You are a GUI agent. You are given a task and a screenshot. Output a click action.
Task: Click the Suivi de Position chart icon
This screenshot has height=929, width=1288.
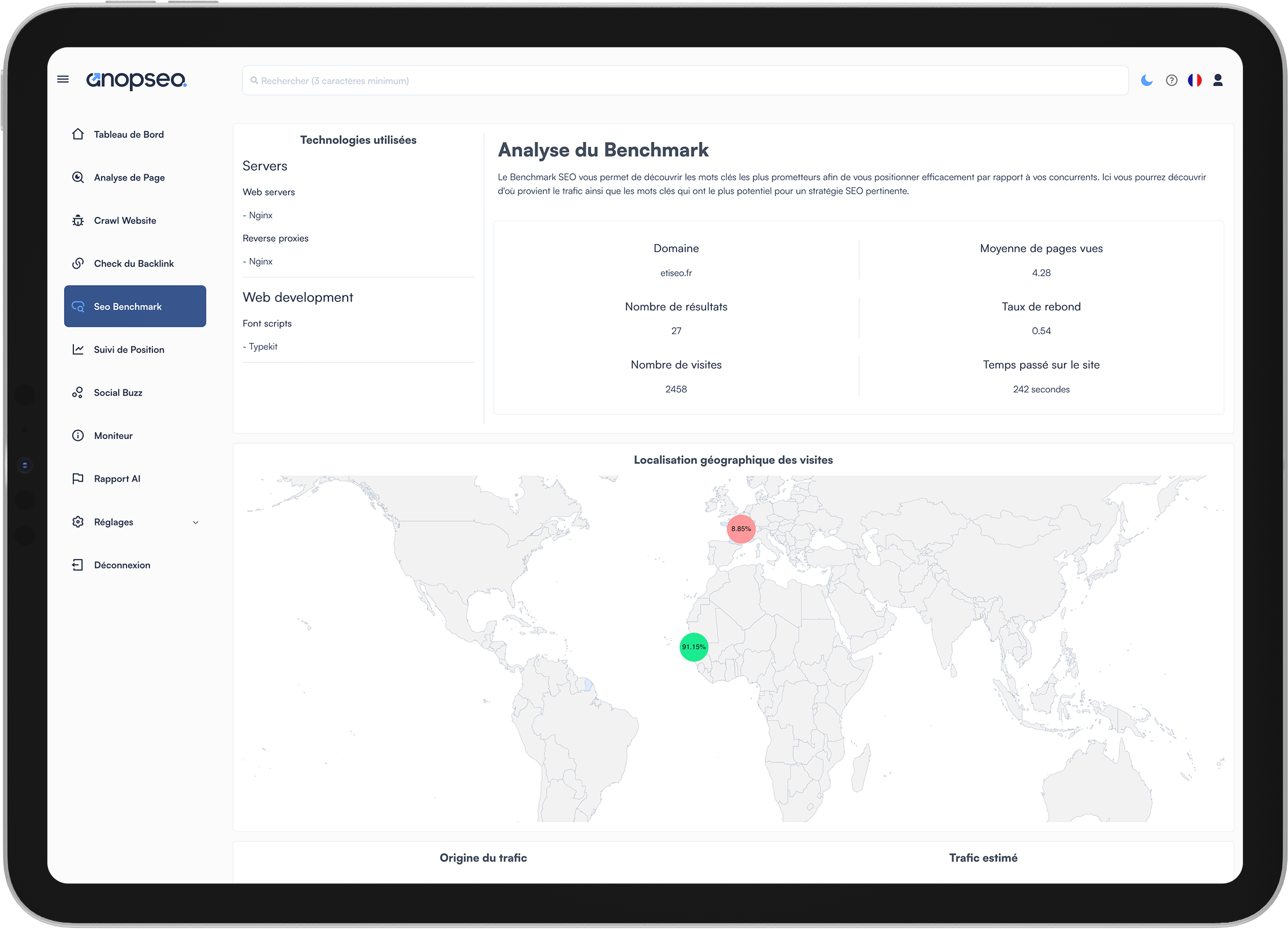(x=78, y=349)
